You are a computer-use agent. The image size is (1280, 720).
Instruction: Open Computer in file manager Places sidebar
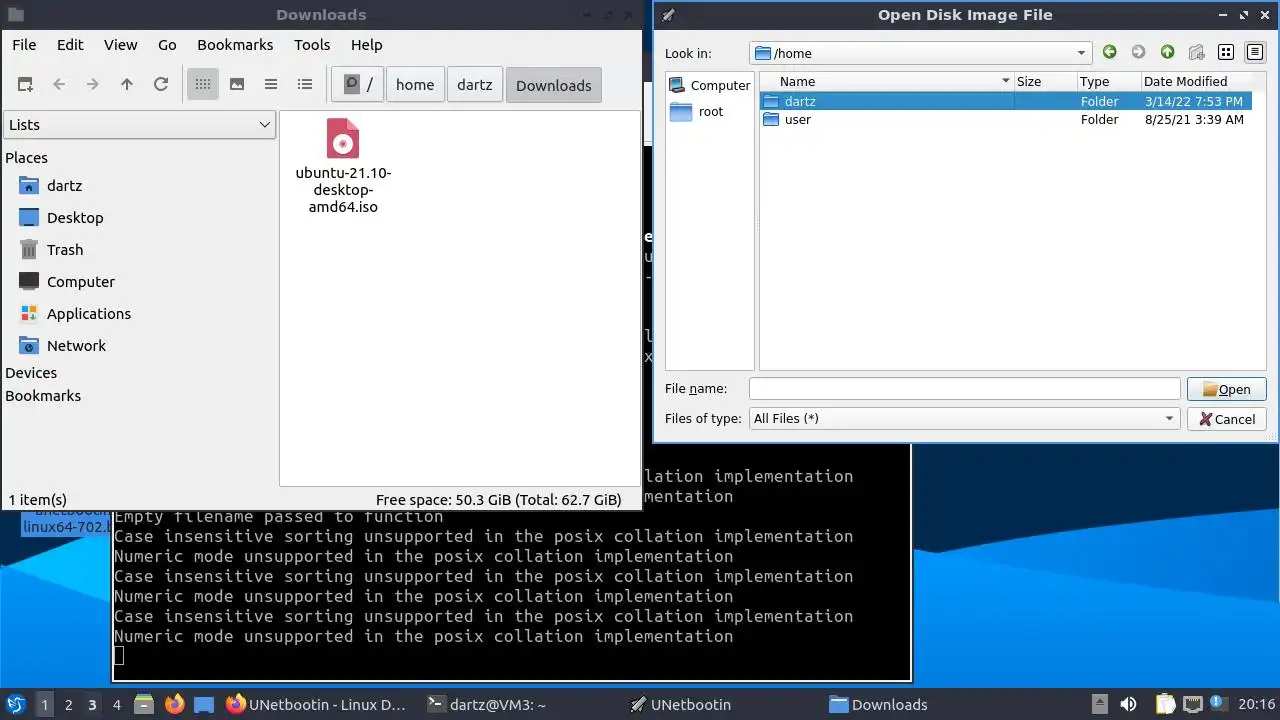click(81, 282)
